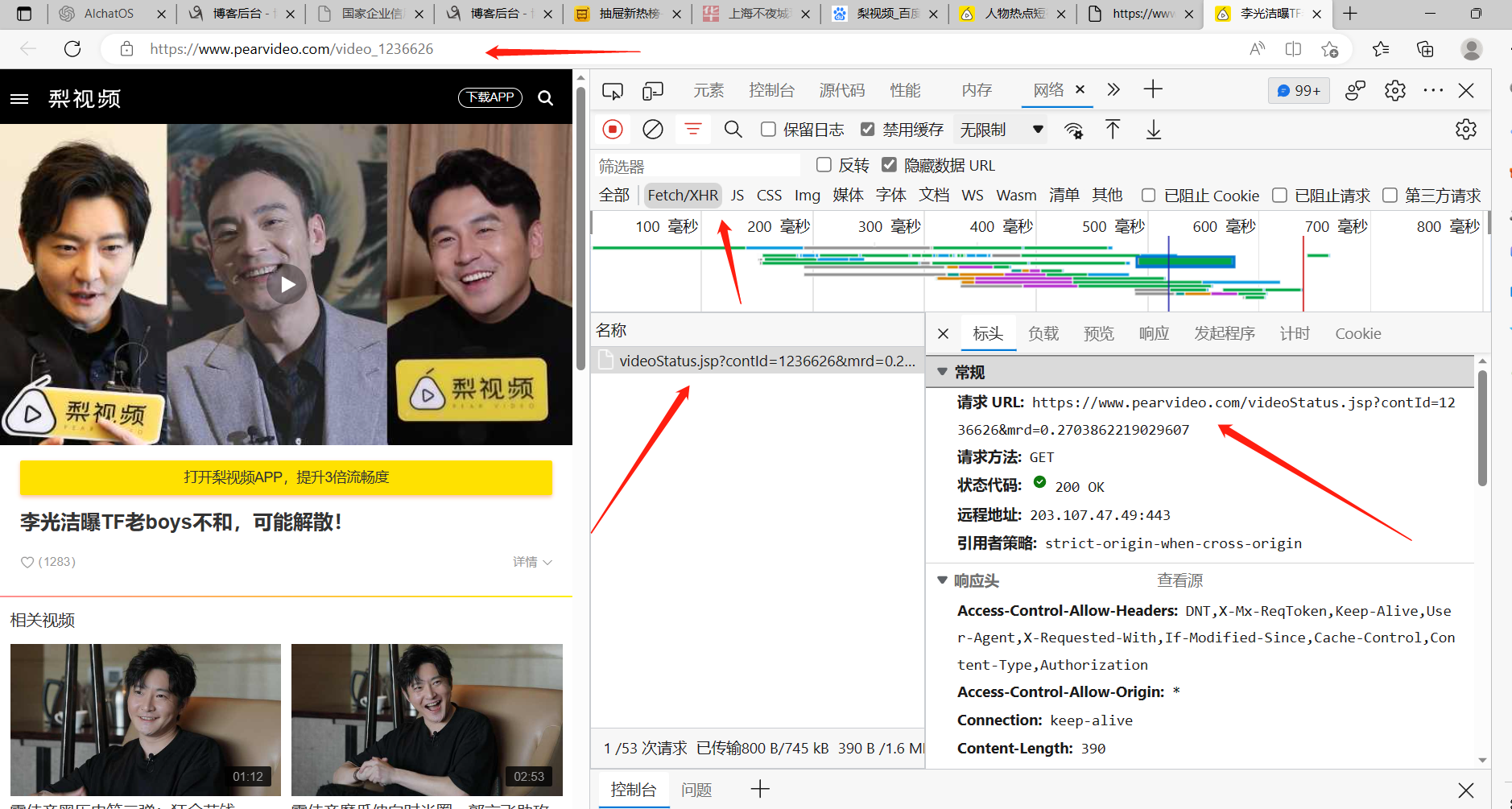Viewport: 1512px width, 809px height.
Task: Expand the 详情 video details
Action: tap(532, 562)
